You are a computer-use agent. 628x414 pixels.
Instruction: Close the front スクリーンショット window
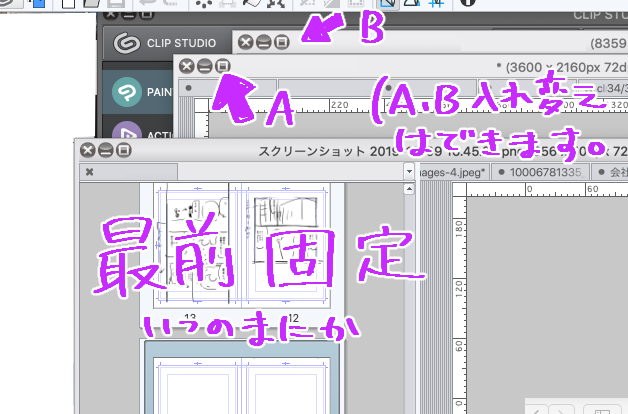pyautogui.click(x=88, y=151)
